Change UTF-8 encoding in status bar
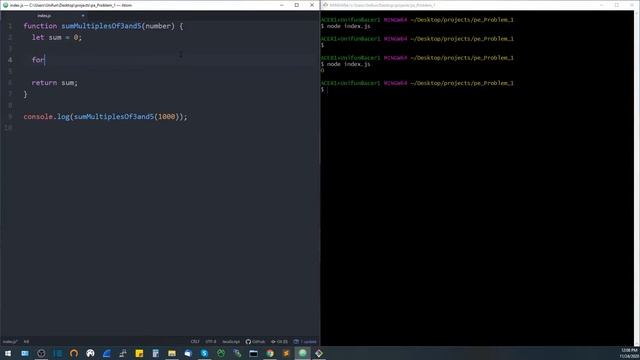 pyautogui.click(x=211, y=342)
